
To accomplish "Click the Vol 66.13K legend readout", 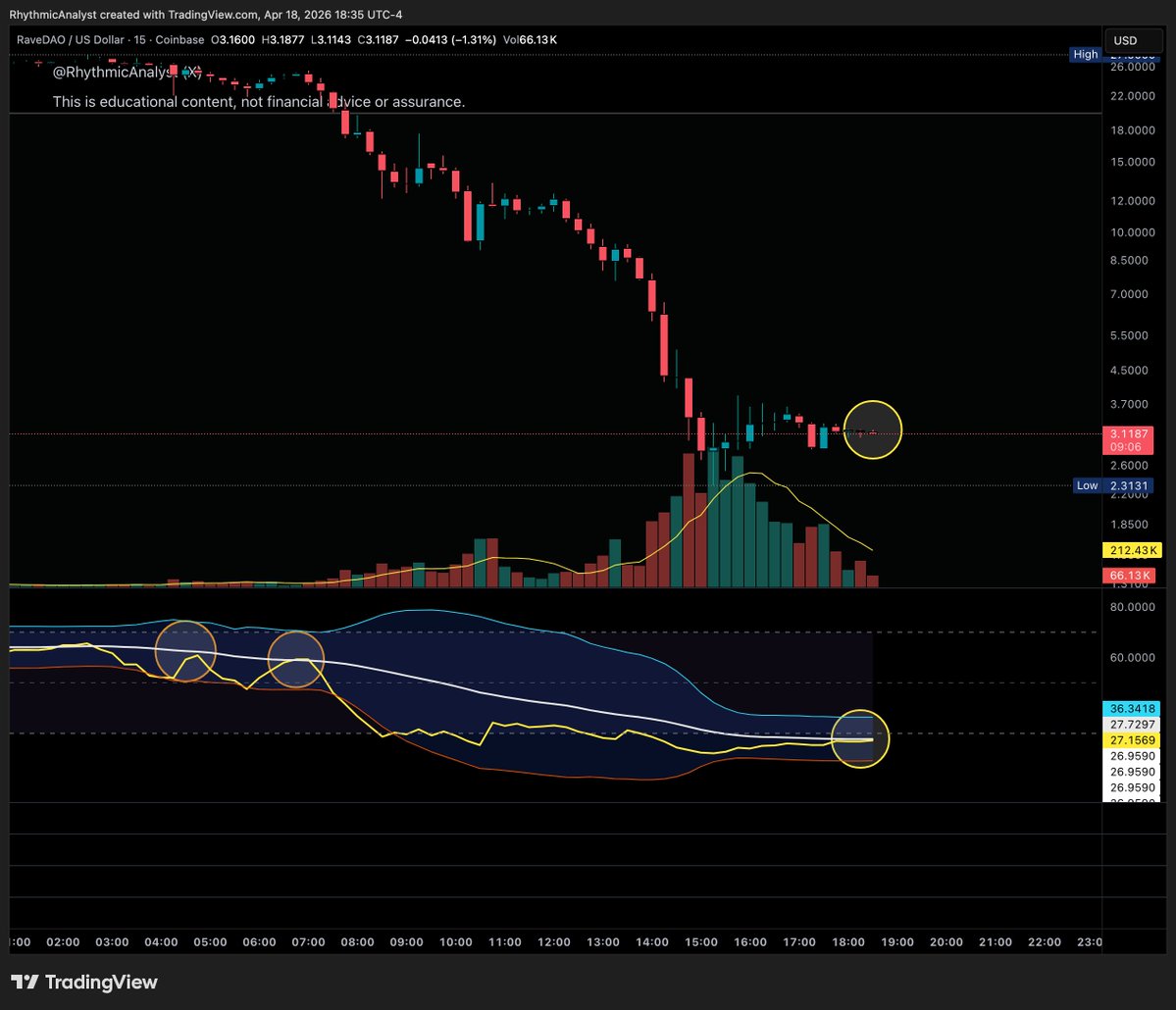I will point(531,40).
